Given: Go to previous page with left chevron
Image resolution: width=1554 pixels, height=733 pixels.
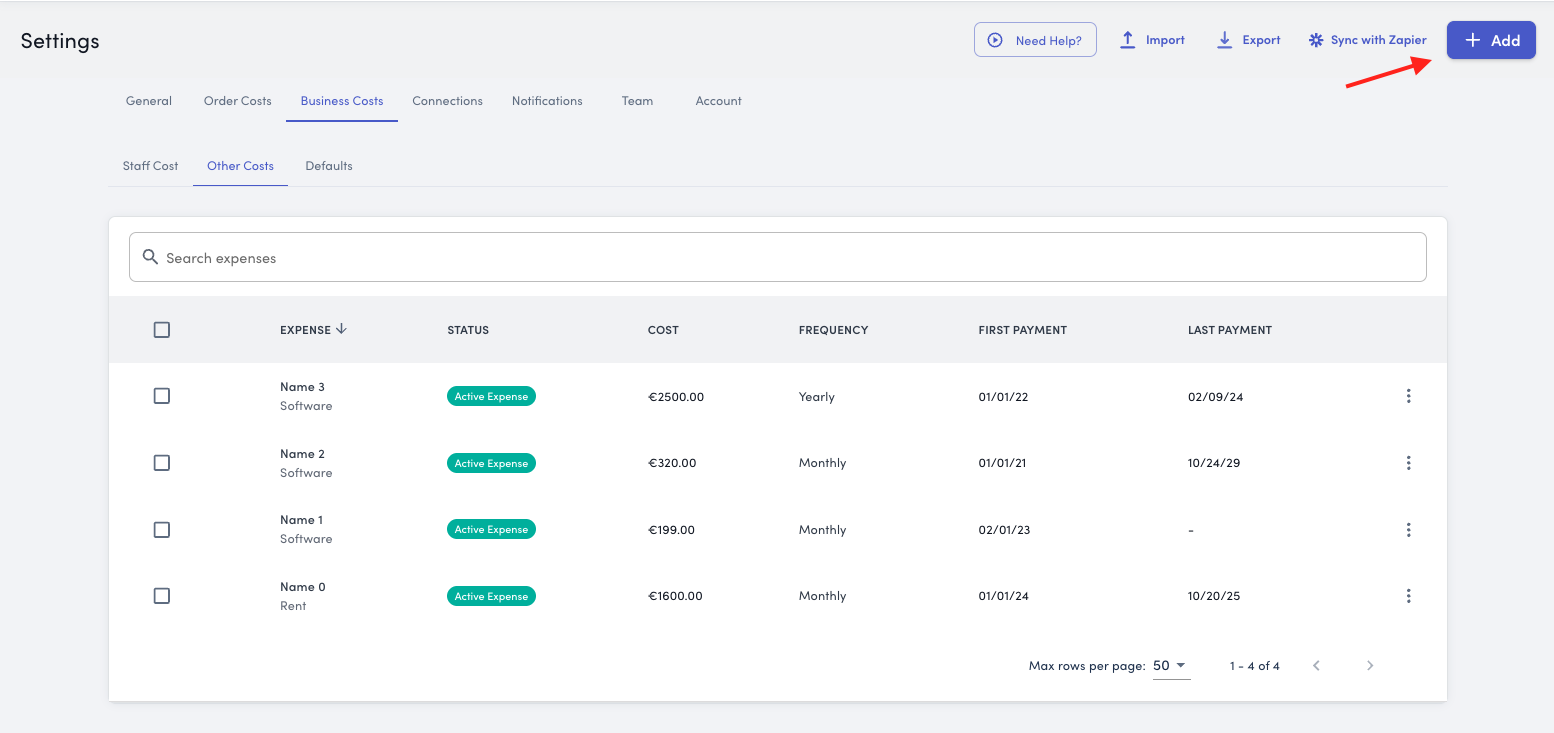Looking at the screenshot, I should 1316,666.
